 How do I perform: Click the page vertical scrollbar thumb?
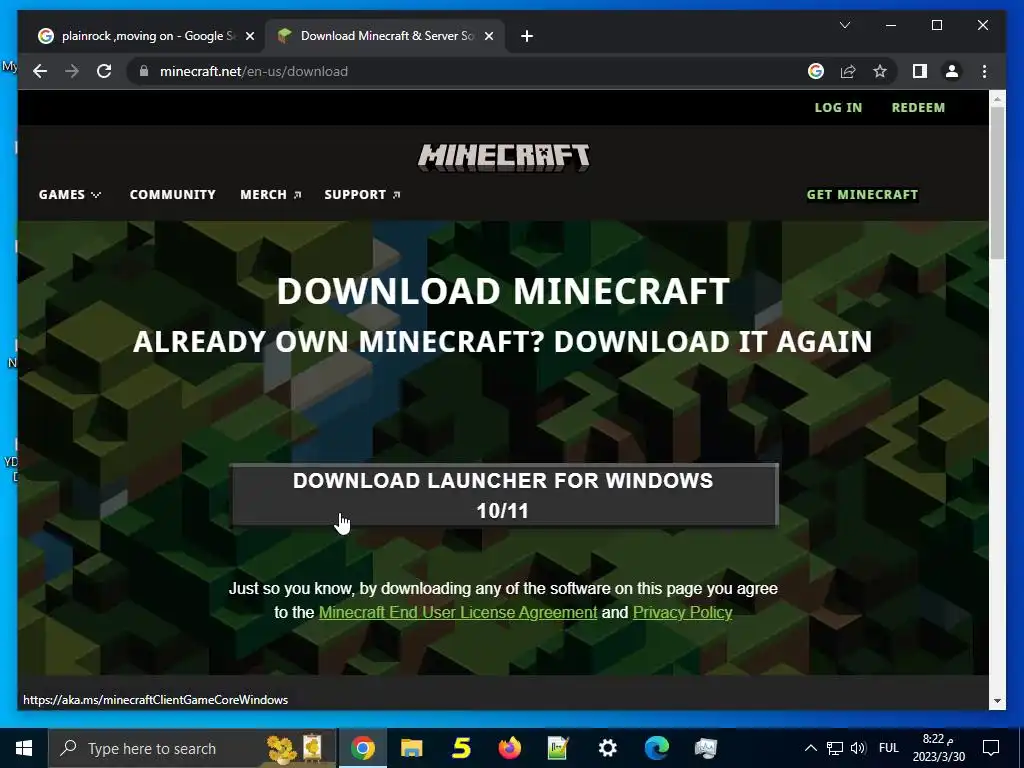pos(997,183)
